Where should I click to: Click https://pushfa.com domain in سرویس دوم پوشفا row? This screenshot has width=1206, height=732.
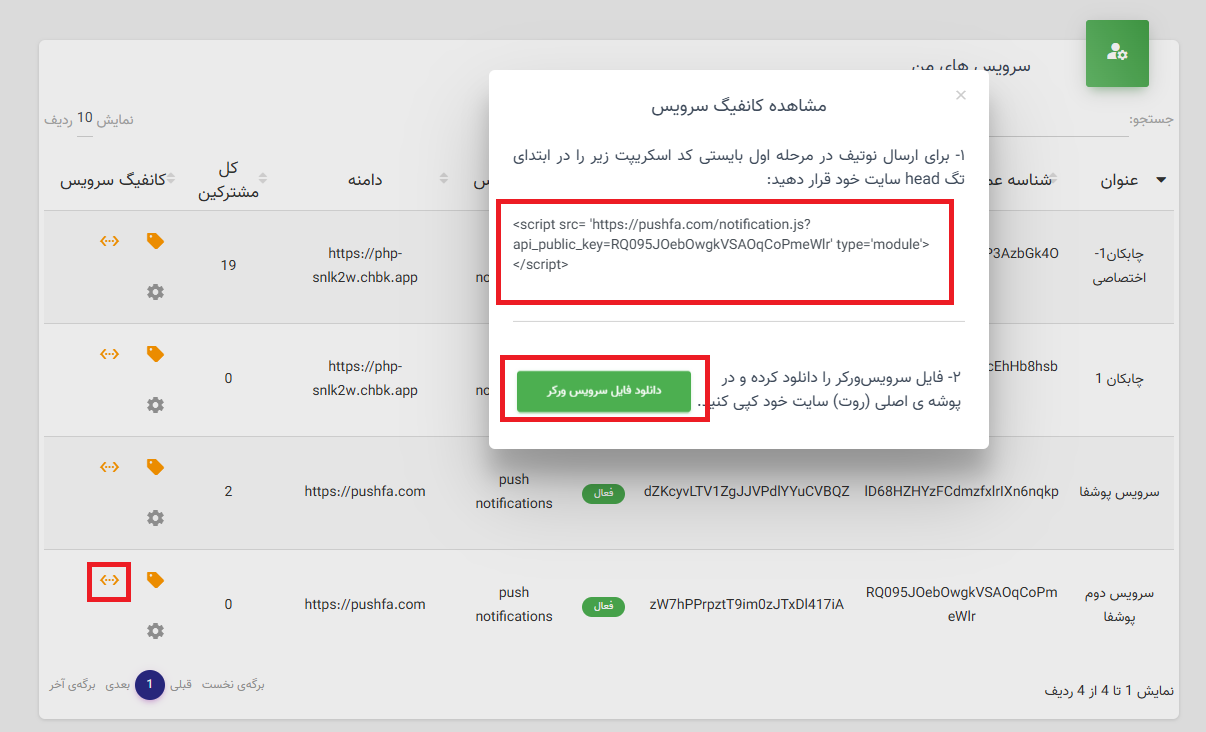365,604
